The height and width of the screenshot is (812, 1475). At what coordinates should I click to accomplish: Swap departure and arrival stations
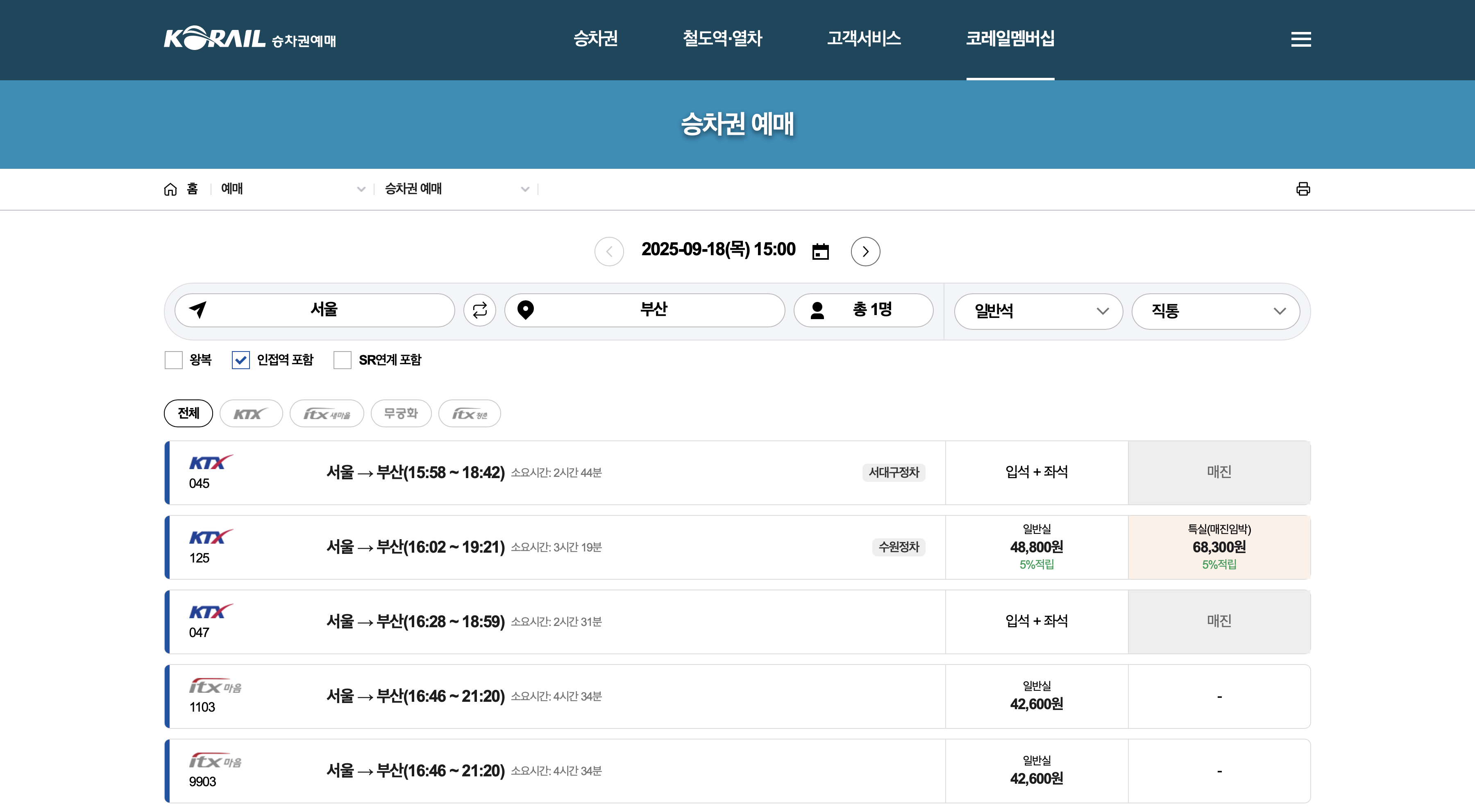pyautogui.click(x=479, y=311)
